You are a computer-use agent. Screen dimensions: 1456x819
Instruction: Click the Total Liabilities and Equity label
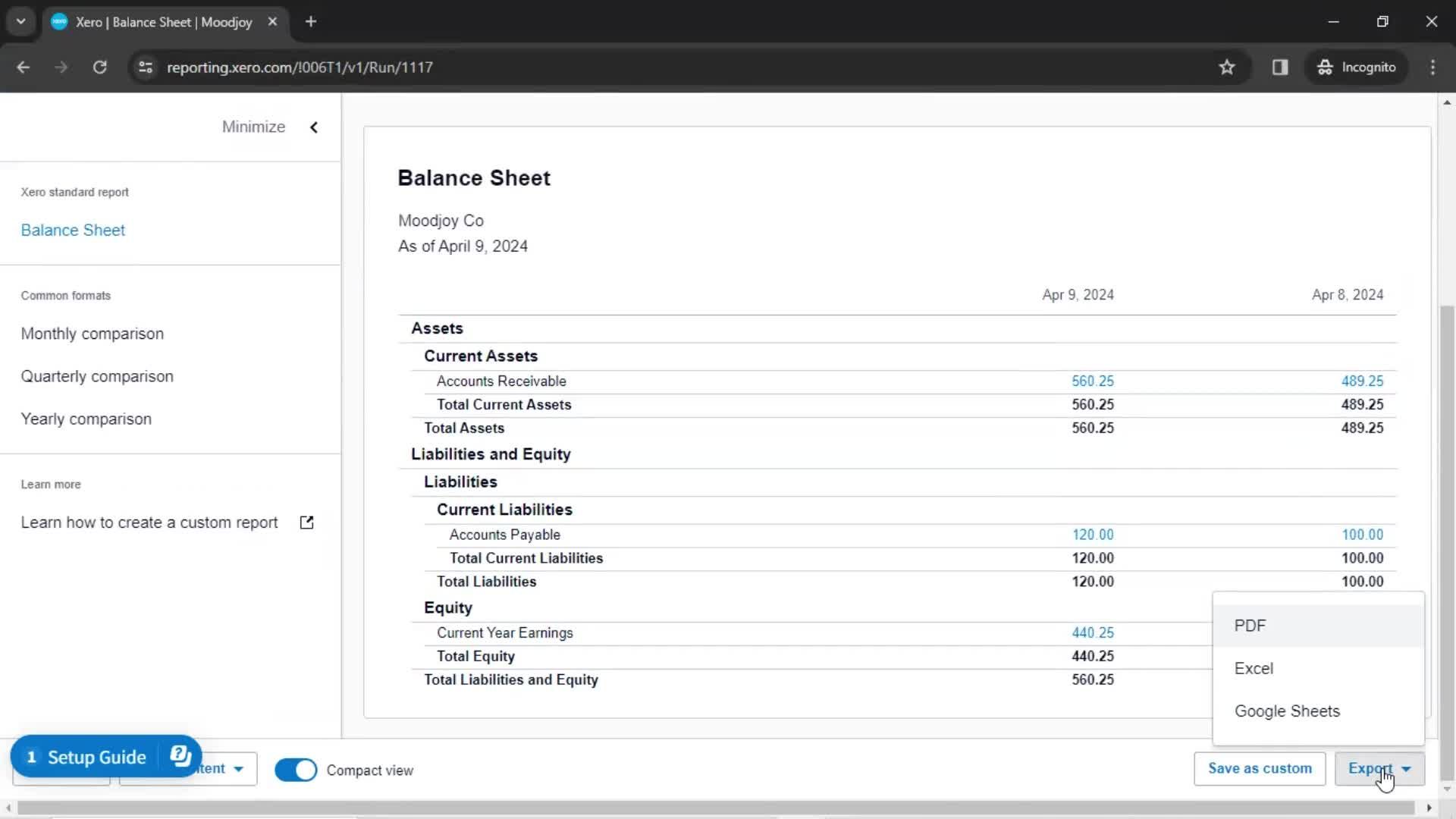click(510, 679)
